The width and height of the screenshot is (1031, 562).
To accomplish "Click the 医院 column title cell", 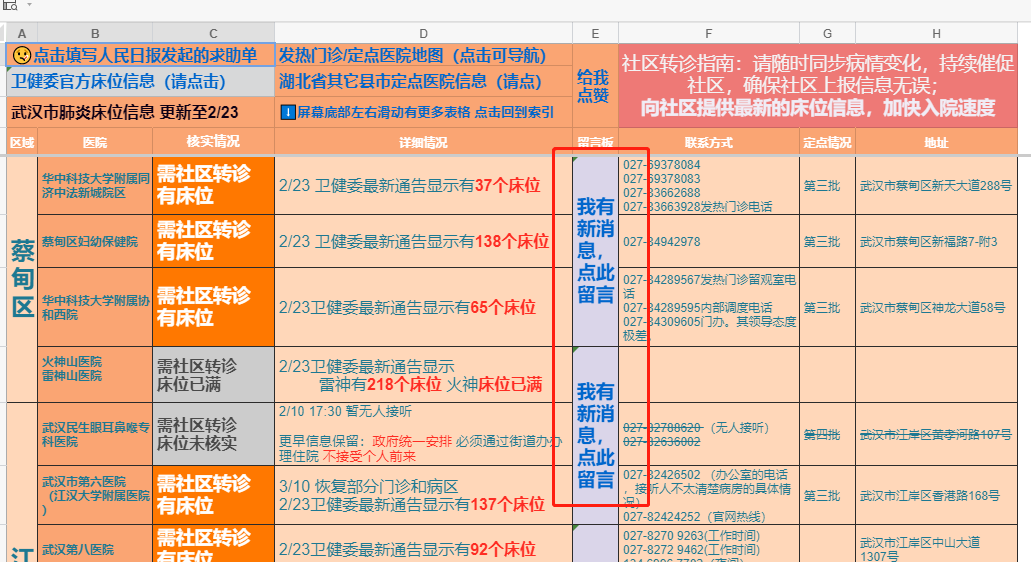I will click(95, 142).
